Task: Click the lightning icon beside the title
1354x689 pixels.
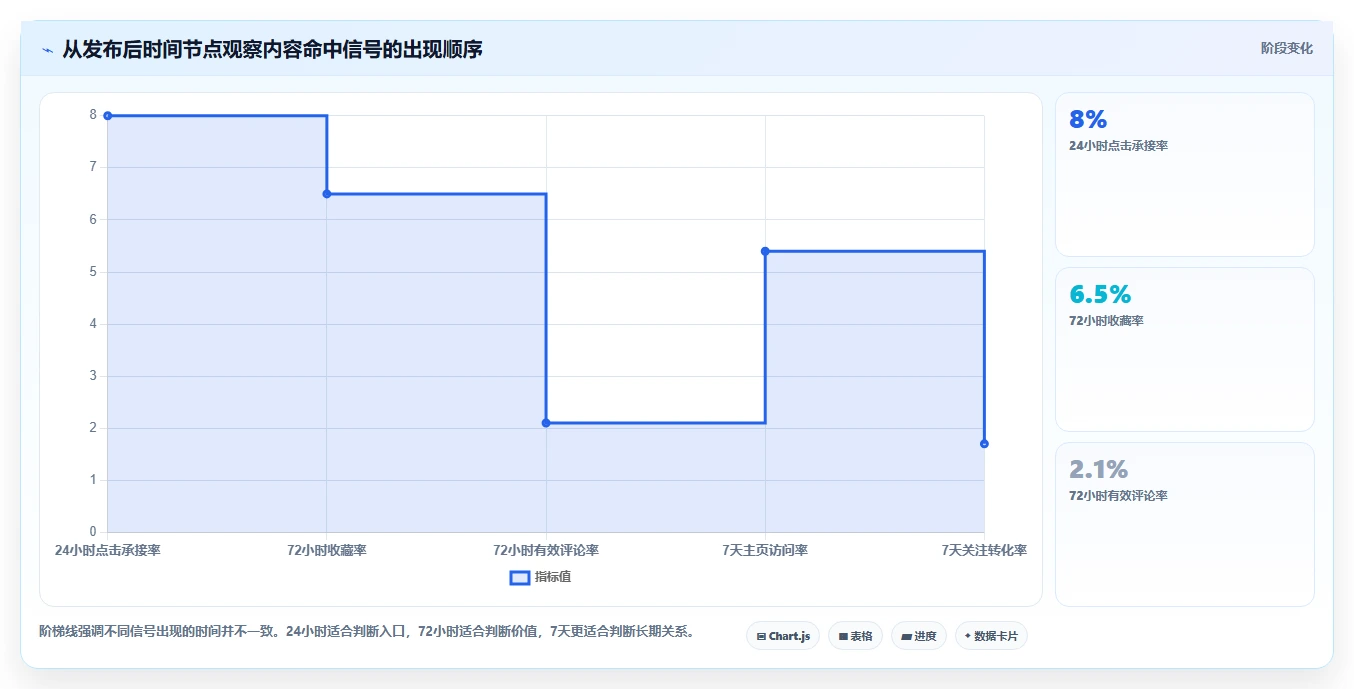Action: [47, 49]
